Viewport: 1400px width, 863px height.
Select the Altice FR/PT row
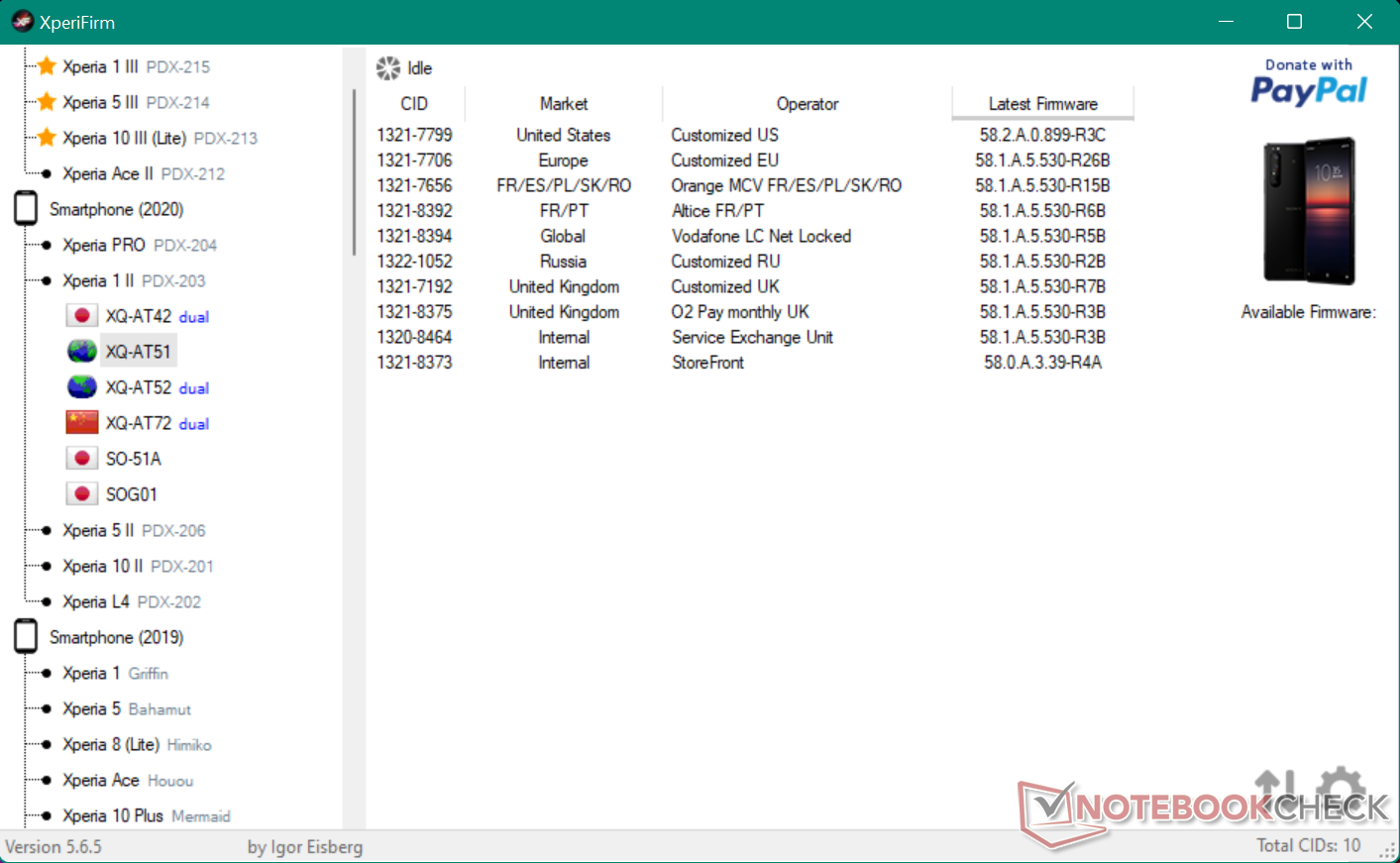pyautogui.click(x=750, y=210)
